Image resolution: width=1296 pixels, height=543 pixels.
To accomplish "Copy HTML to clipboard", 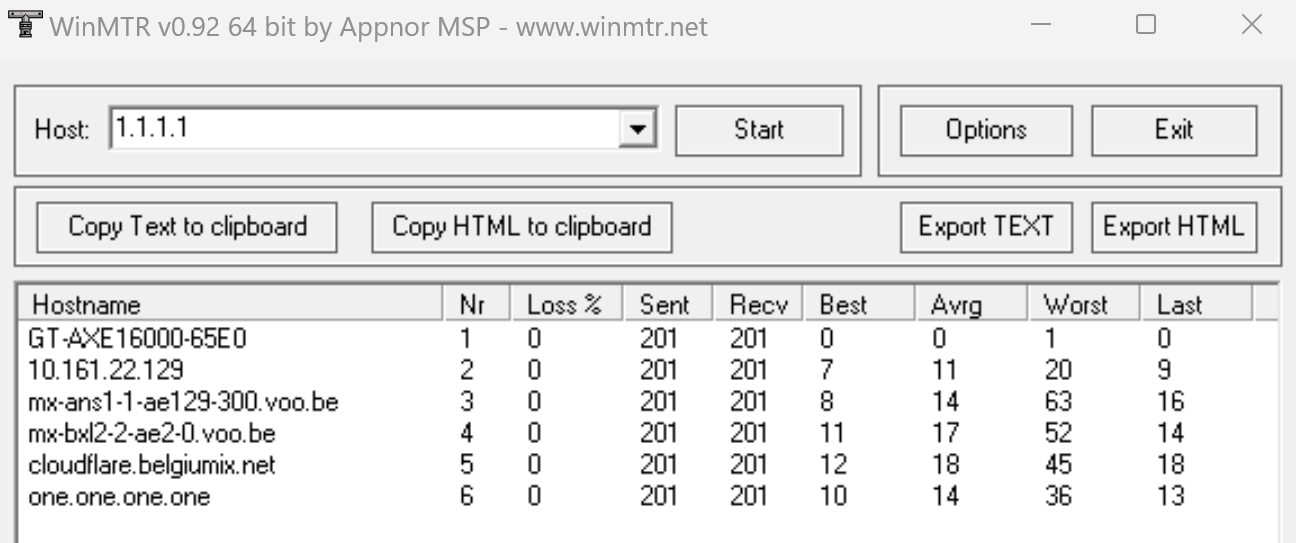I will pyautogui.click(x=522, y=227).
